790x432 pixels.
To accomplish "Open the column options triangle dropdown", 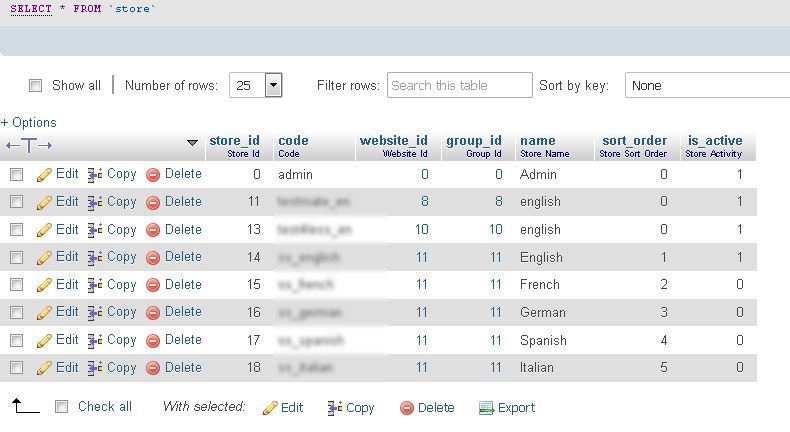I will 192,143.
